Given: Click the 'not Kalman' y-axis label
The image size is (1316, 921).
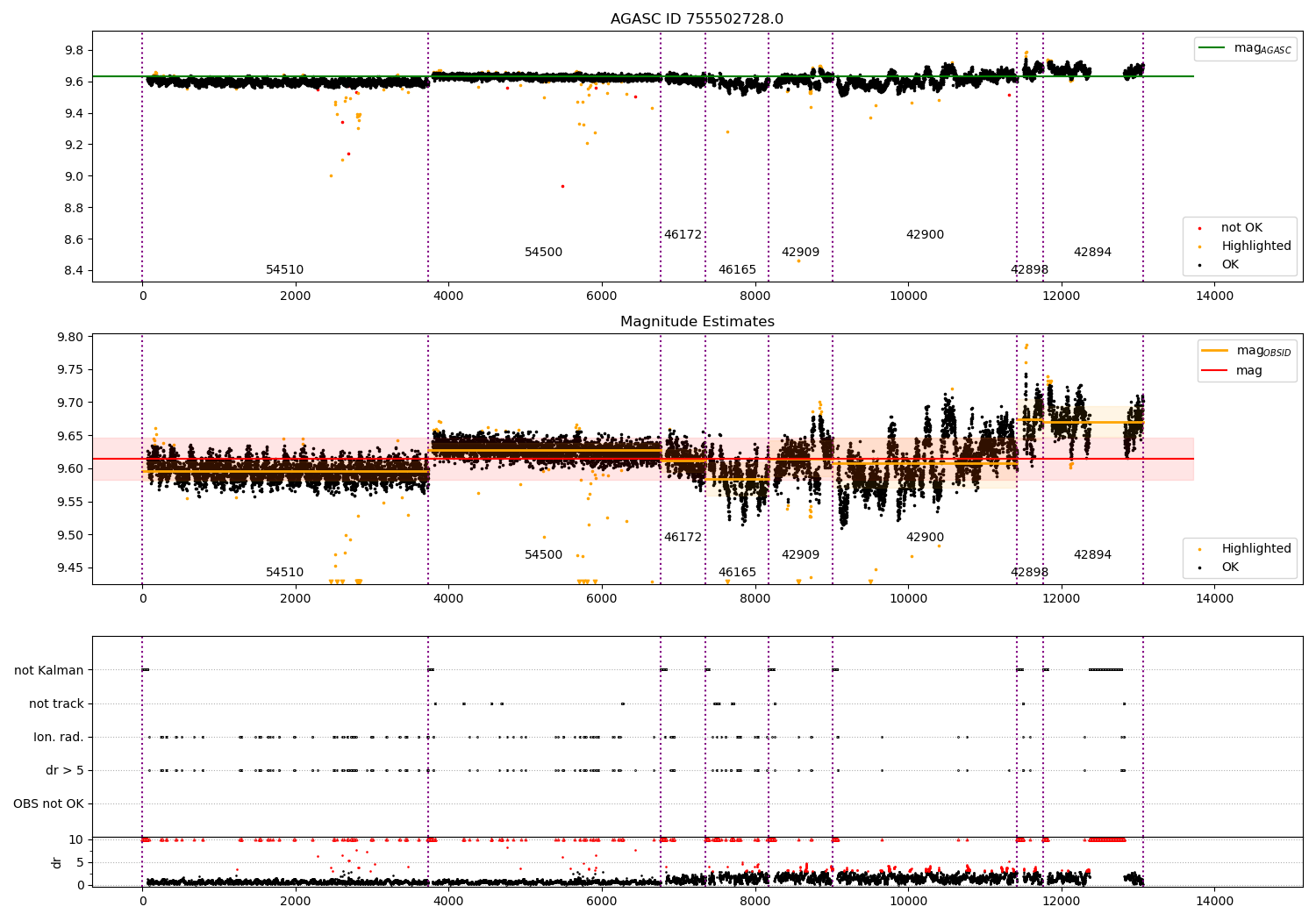Looking at the screenshot, I should click(x=49, y=671).
